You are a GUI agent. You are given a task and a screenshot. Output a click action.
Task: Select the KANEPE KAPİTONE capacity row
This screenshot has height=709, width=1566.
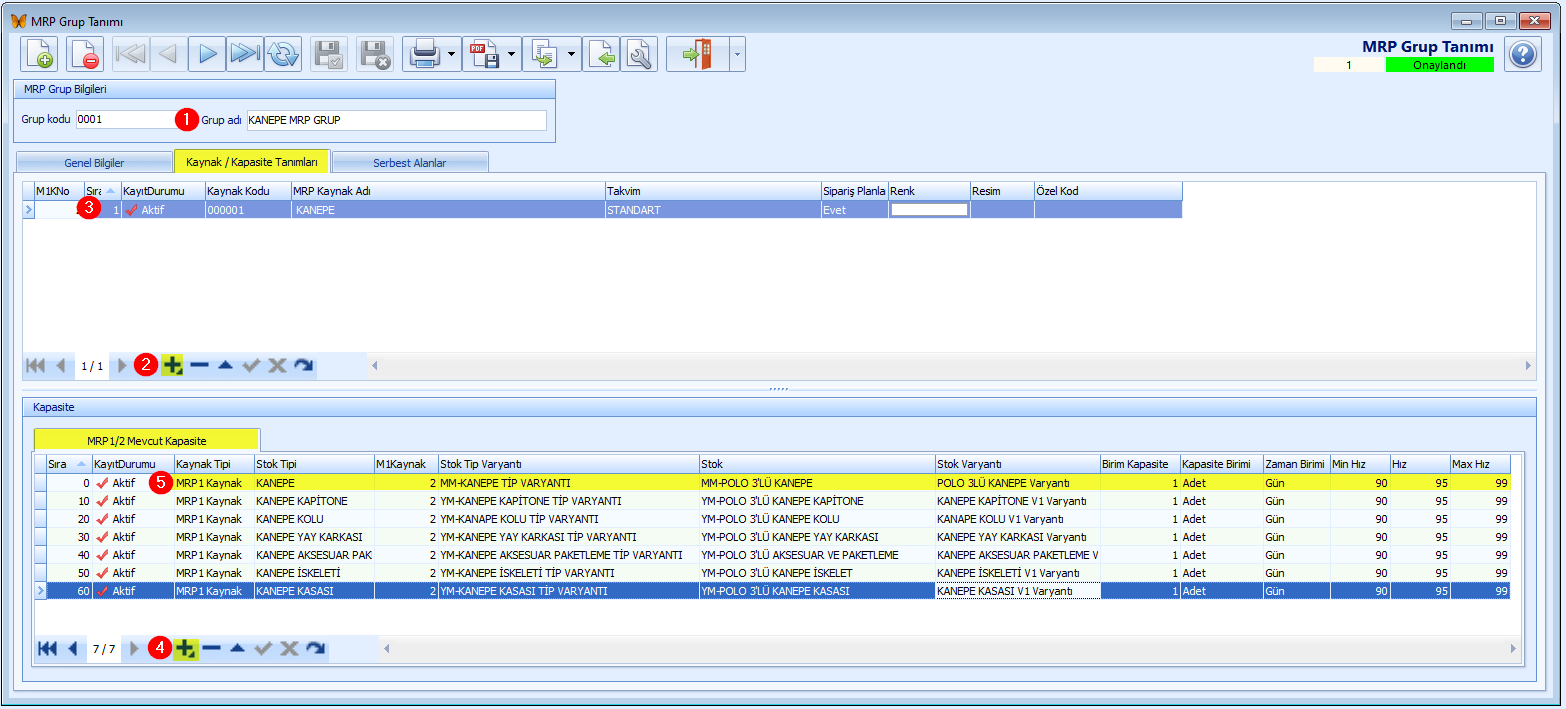pos(771,500)
